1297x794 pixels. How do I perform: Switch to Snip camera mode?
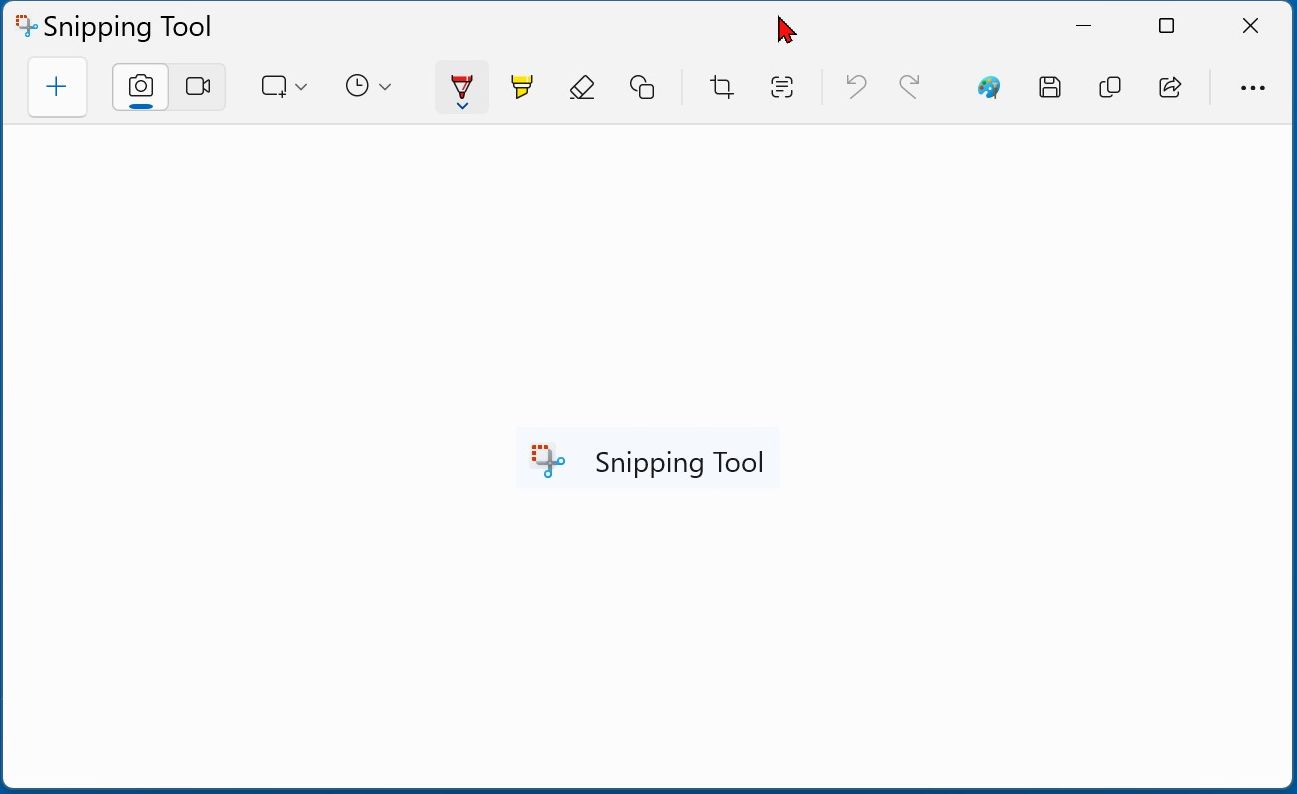coord(141,87)
